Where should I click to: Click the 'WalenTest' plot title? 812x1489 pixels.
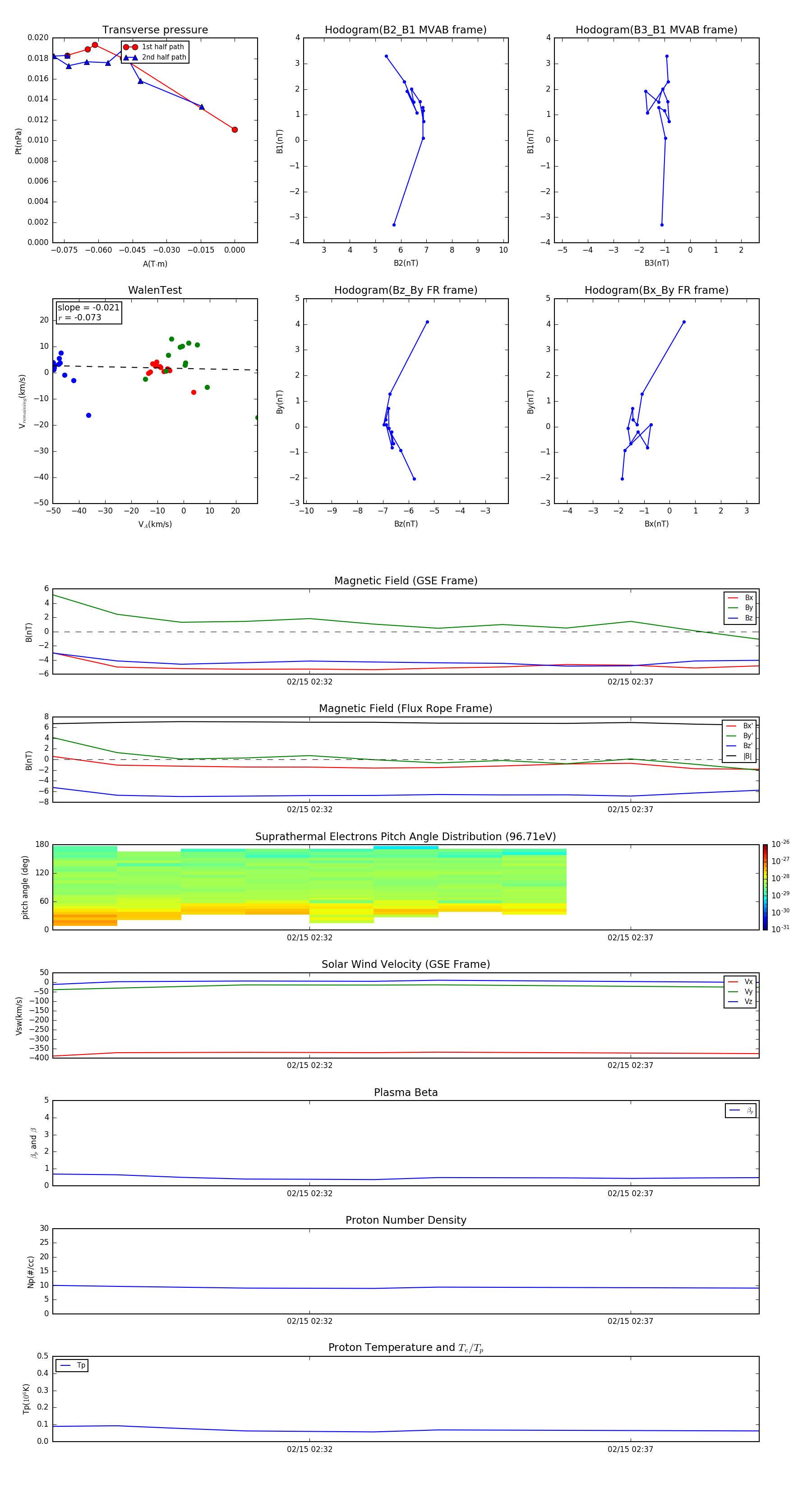point(155,290)
